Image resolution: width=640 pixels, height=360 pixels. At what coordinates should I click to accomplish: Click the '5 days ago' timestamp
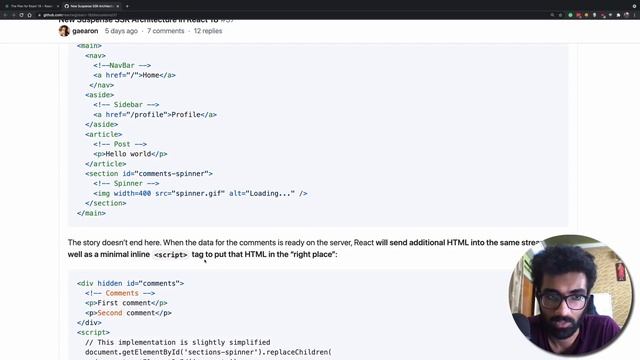(x=121, y=31)
